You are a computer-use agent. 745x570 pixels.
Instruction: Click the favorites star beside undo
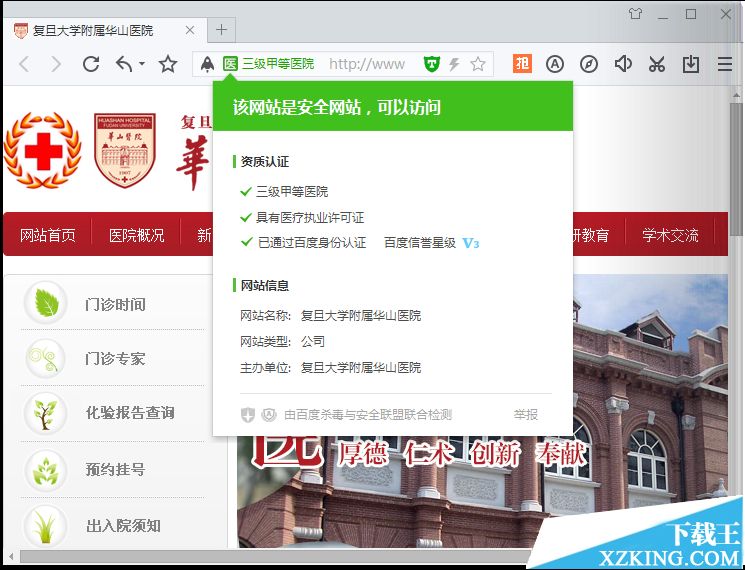pos(168,64)
